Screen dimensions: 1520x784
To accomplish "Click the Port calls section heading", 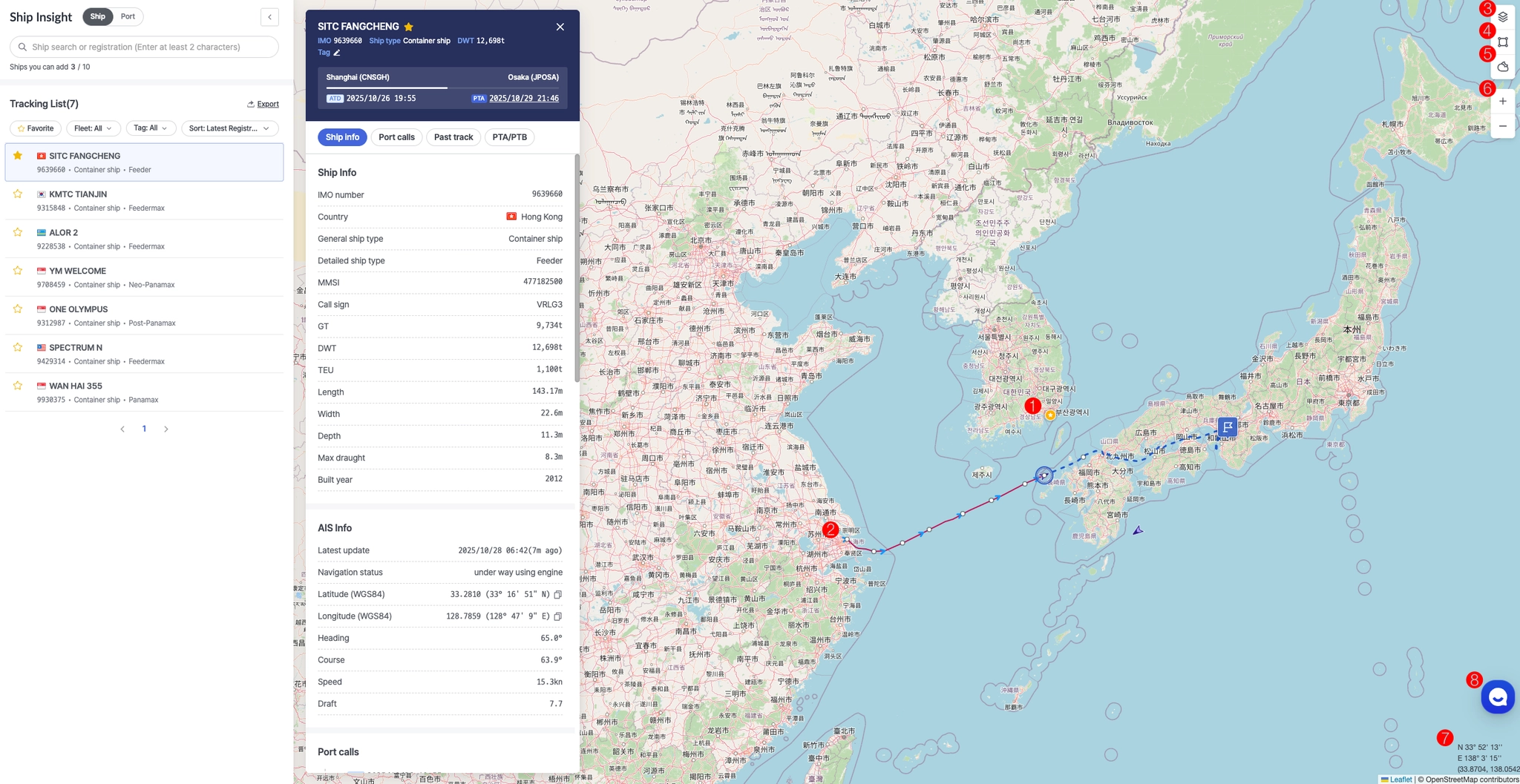I will pyautogui.click(x=338, y=752).
